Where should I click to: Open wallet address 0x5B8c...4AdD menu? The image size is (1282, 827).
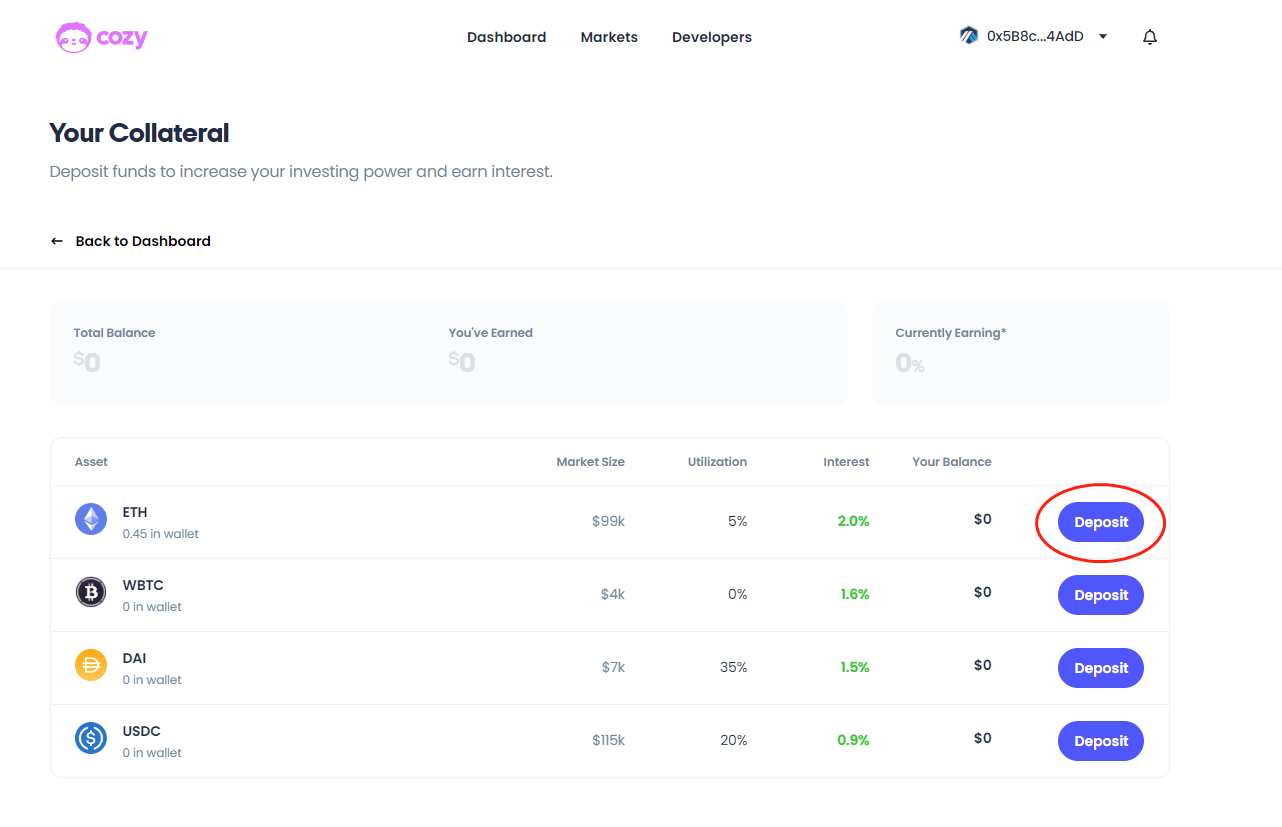click(1035, 37)
